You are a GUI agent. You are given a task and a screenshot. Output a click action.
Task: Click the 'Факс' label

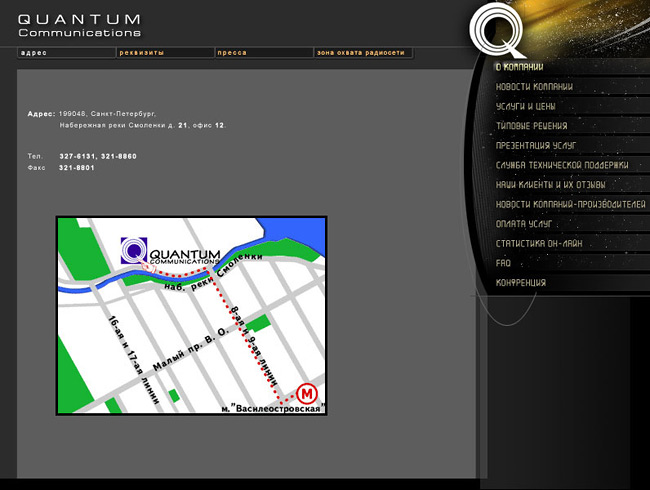click(x=36, y=168)
